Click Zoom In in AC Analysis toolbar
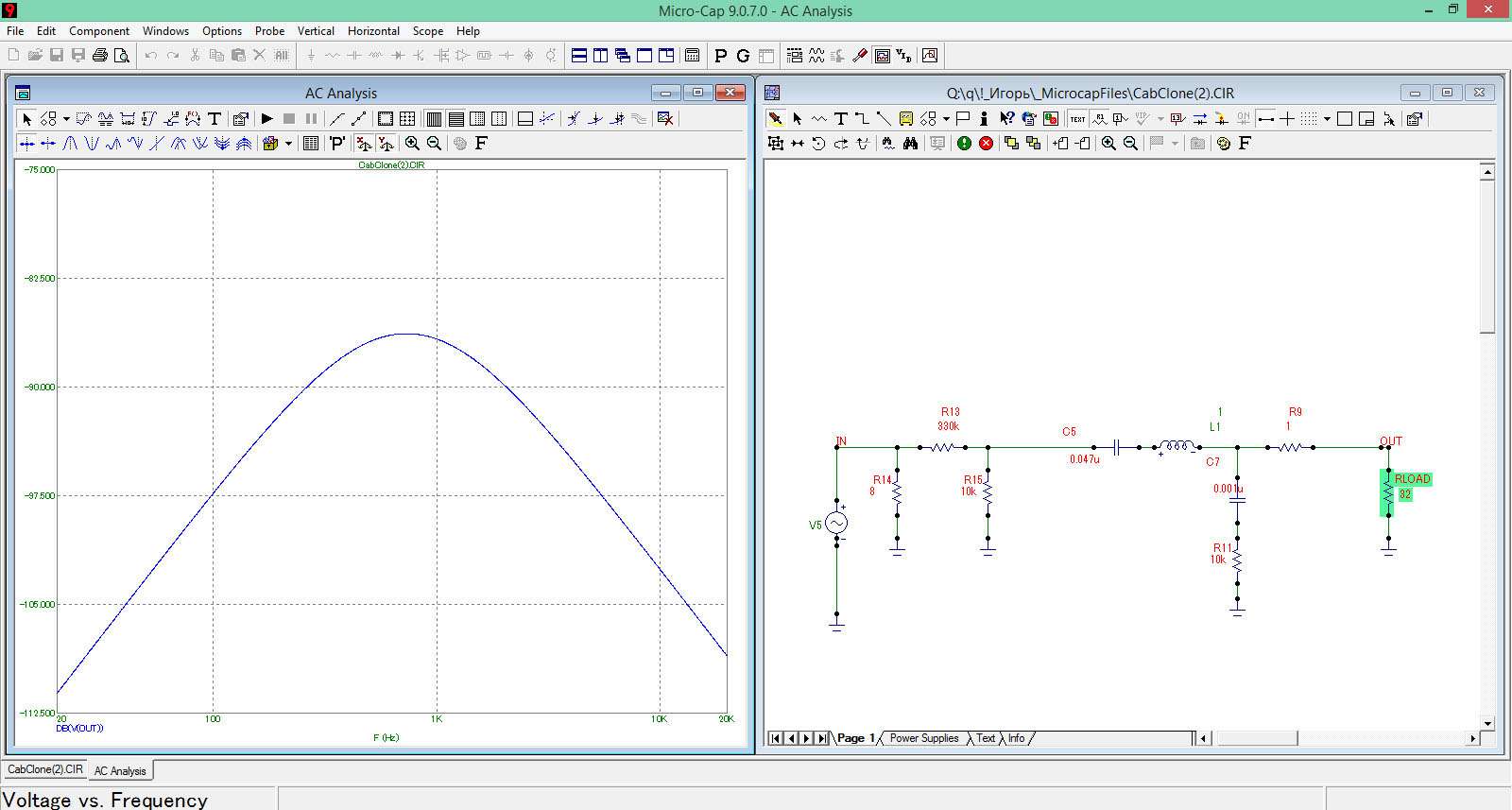Image resolution: width=1512 pixels, height=810 pixels. pos(412,144)
